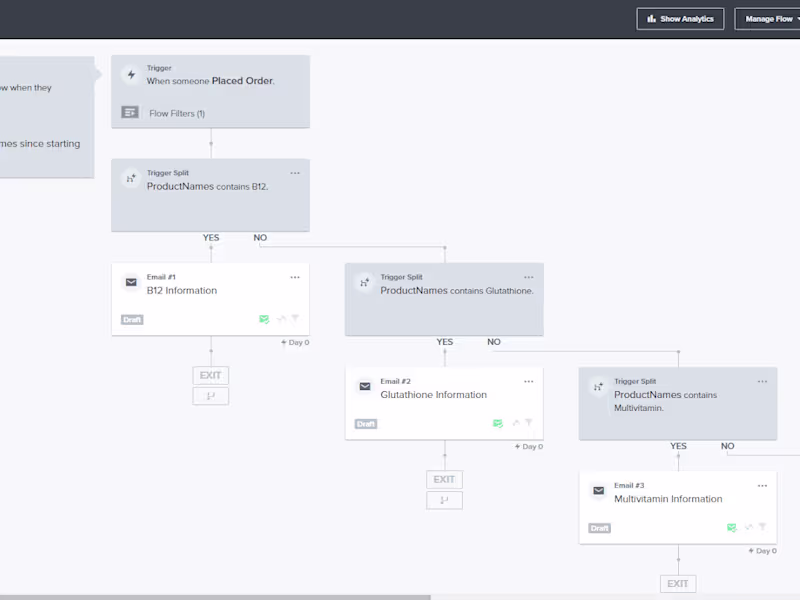
Task: Click the horizontal scrollbar at the bottom
Action: 215,597
